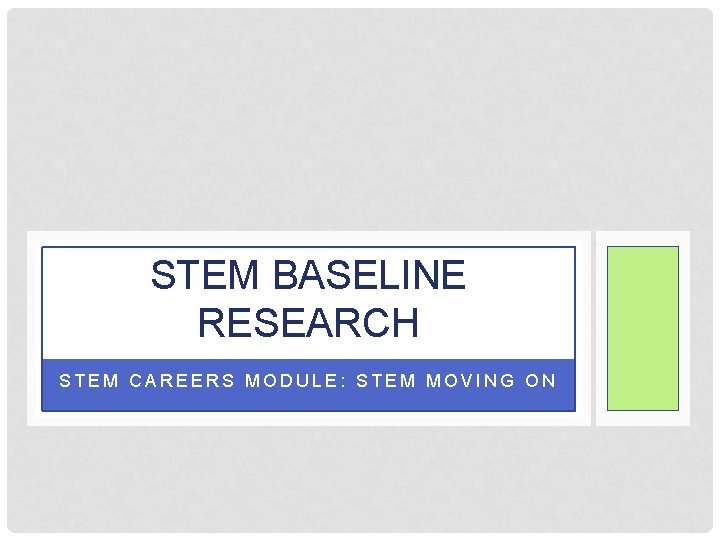
Task: Click white space left of RESEARCH
Action: [x=120, y=323]
